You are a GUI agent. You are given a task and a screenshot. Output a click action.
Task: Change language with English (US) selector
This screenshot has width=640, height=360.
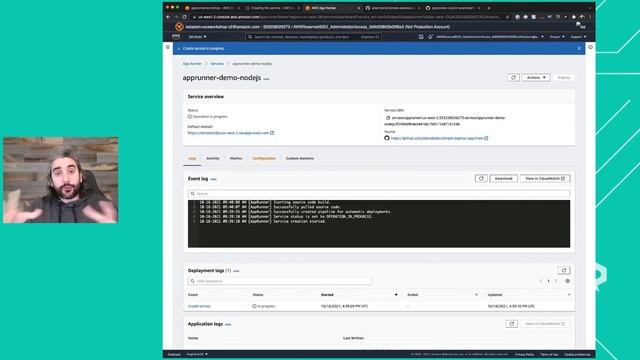tap(197, 354)
